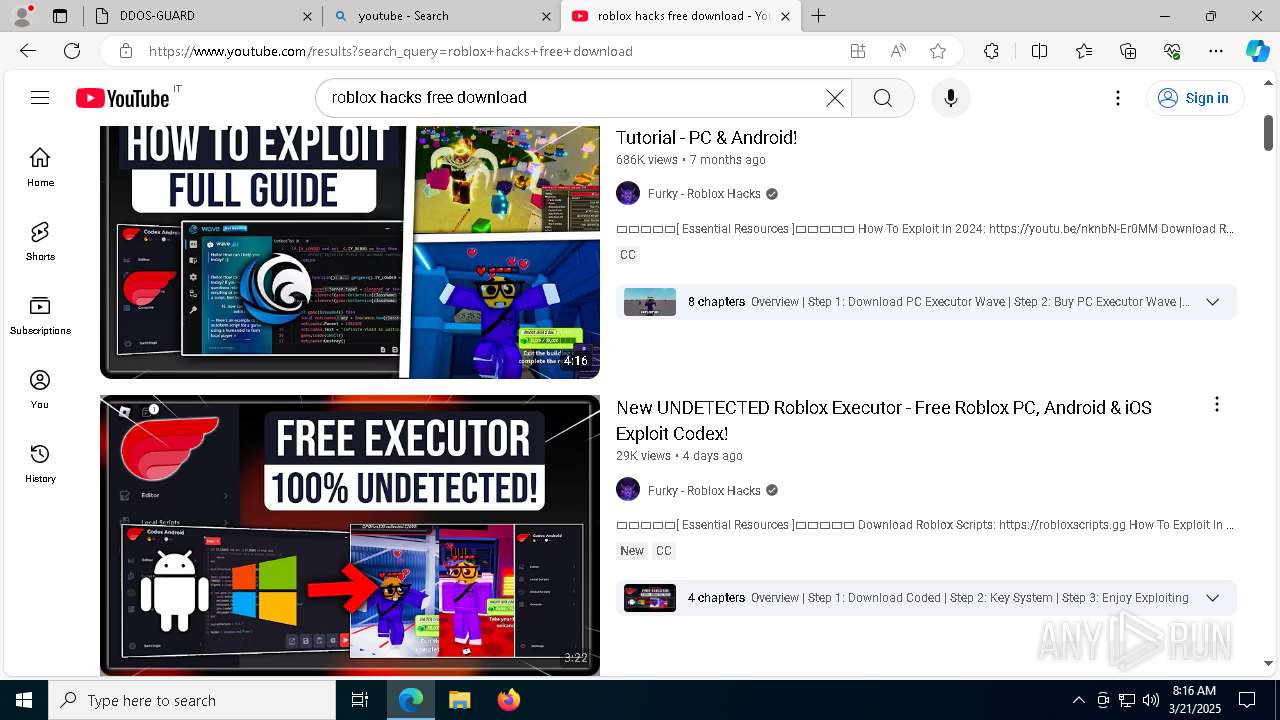The height and width of the screenshot is (720, 1280).
Task: Click Furky avatar on the Tutorial video
Action: 628,194
